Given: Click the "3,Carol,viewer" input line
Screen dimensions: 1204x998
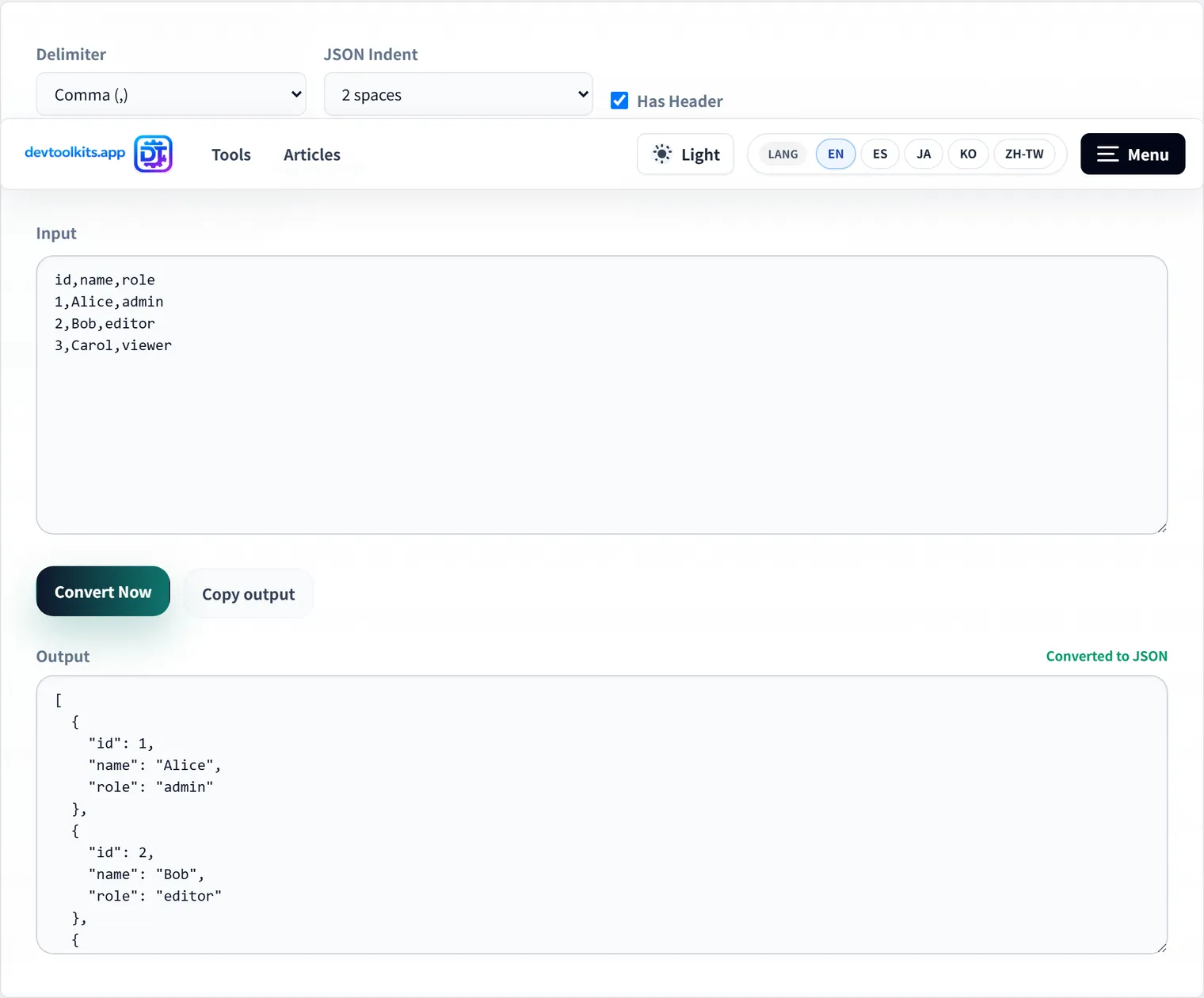Looking at the screenshot, I should 113,345.
